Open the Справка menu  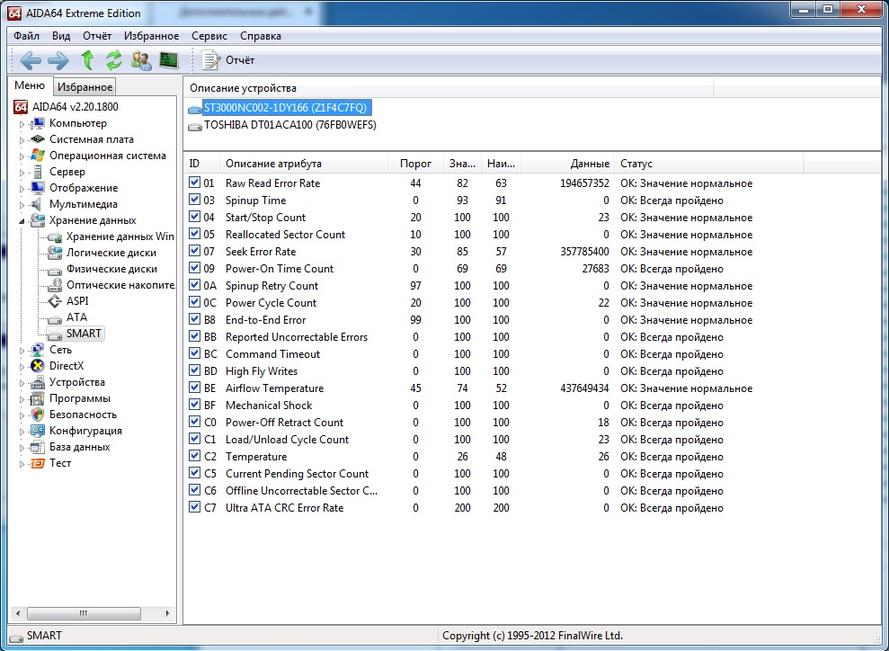pos(260,36)
